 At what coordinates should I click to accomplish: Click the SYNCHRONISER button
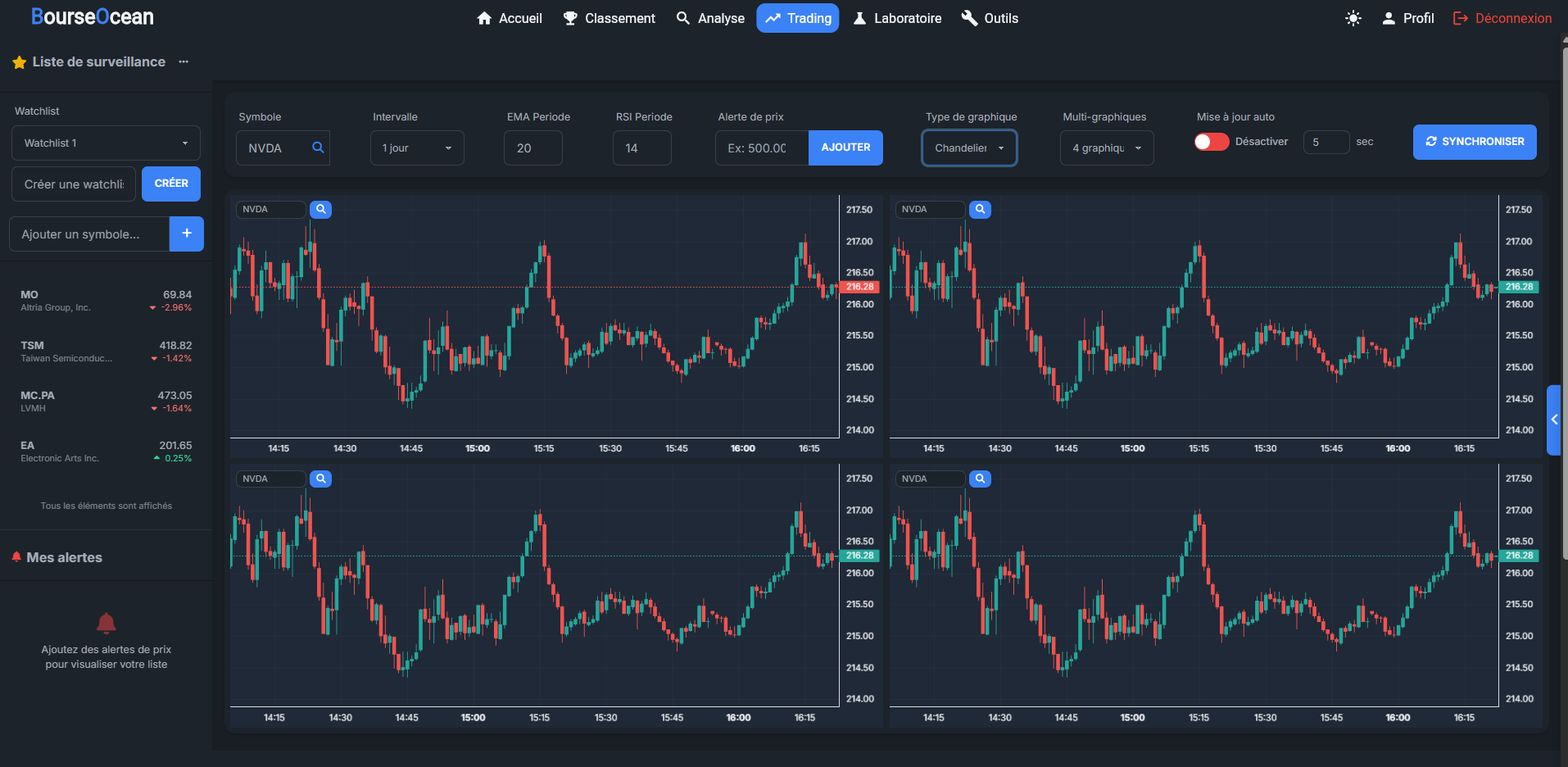(1475, 142)
